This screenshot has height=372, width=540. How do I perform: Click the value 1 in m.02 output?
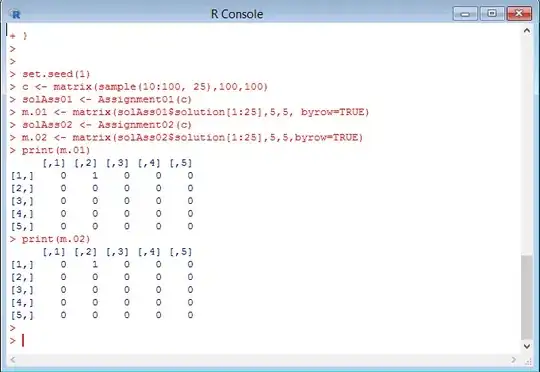pyautogui.click(x=95, y=265)
